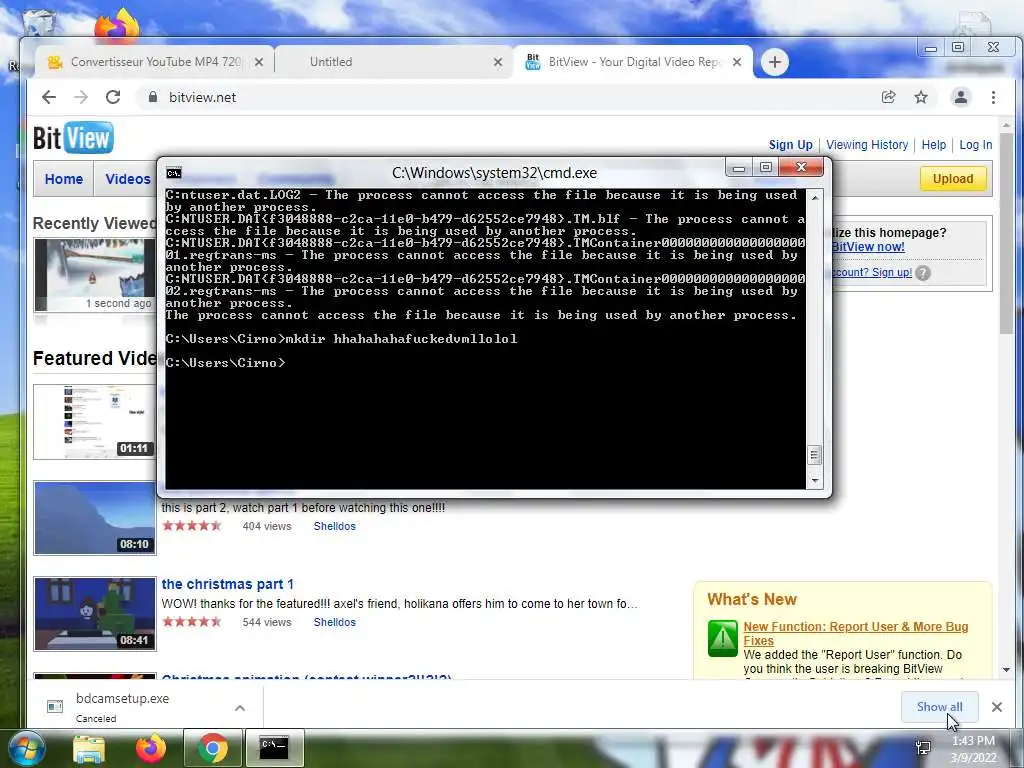Click the Sign Up link
1024x768 pixels.
(790, 144)
